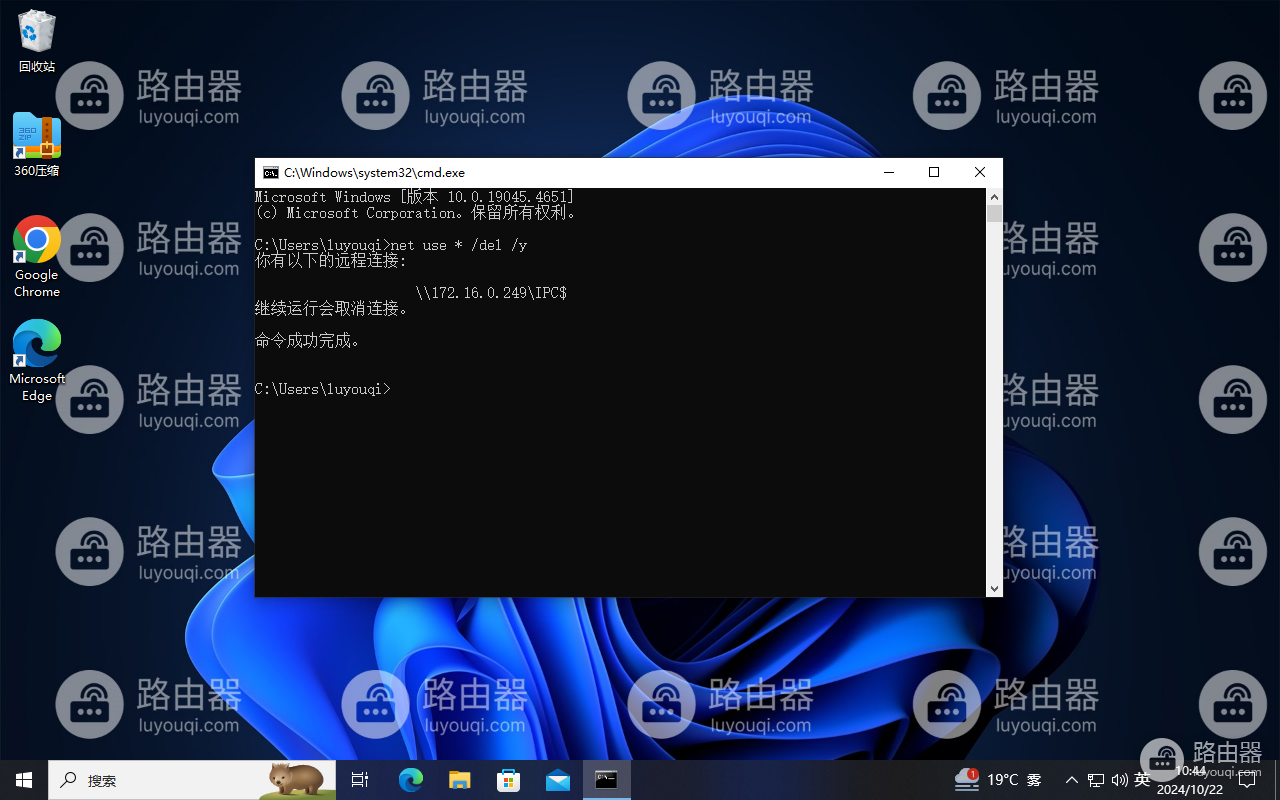Click the Microsoft Windows version line
Screen dimensions: 1280x800
[x=415, y=197]
